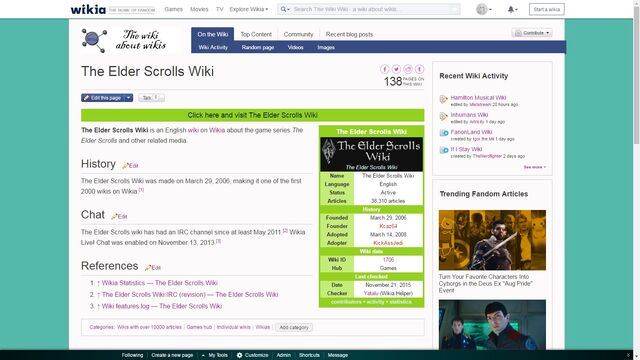
Task: Open Images in the blue subnav
Action: tap(326, 47)
